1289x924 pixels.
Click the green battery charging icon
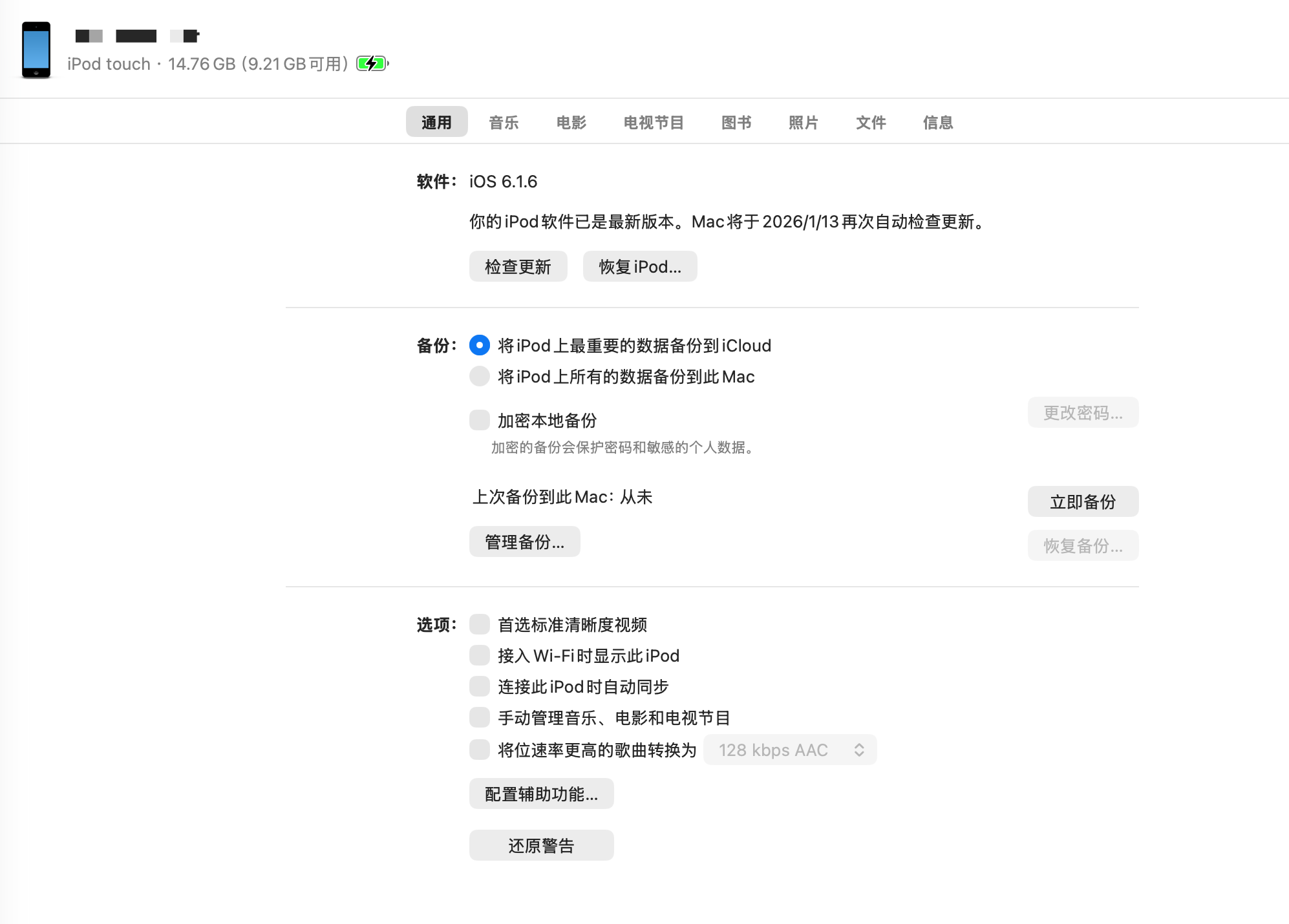click(372, 63)
